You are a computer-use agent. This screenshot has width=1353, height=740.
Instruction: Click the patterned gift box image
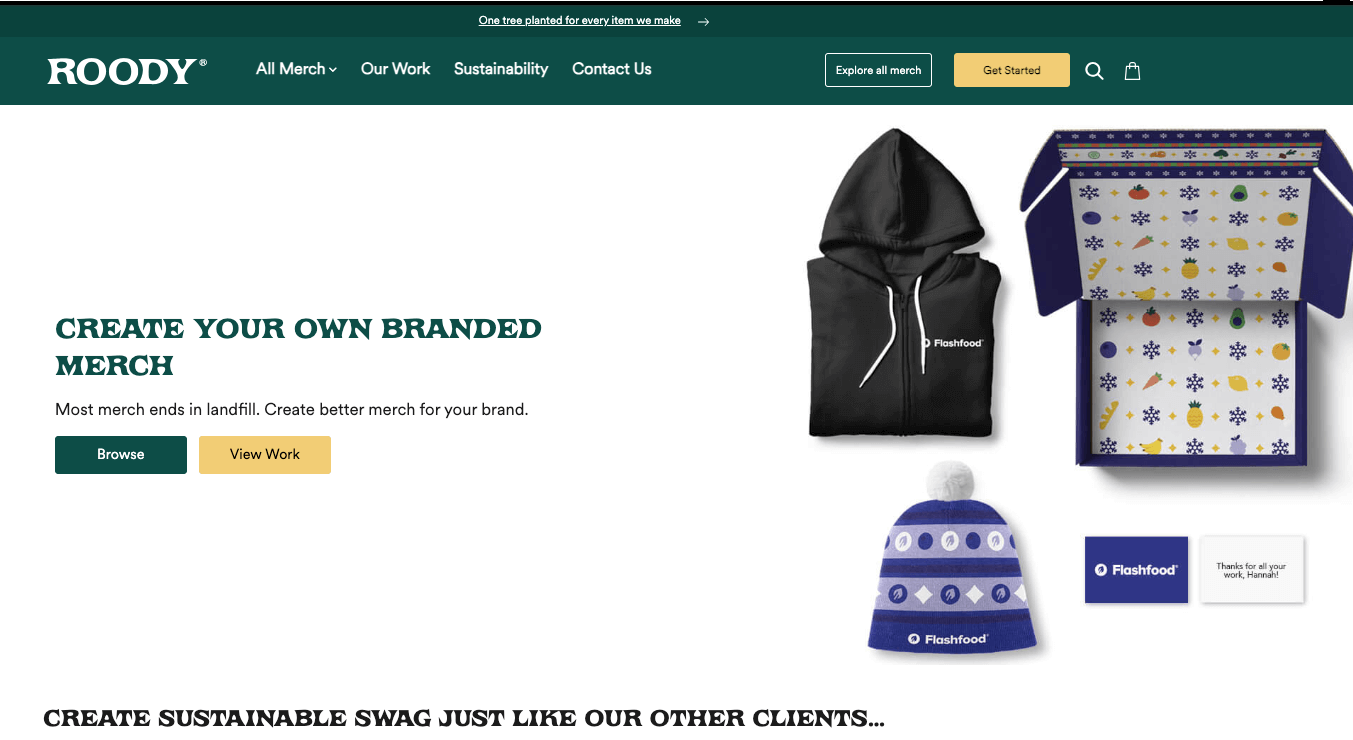tap(1185, 300)
